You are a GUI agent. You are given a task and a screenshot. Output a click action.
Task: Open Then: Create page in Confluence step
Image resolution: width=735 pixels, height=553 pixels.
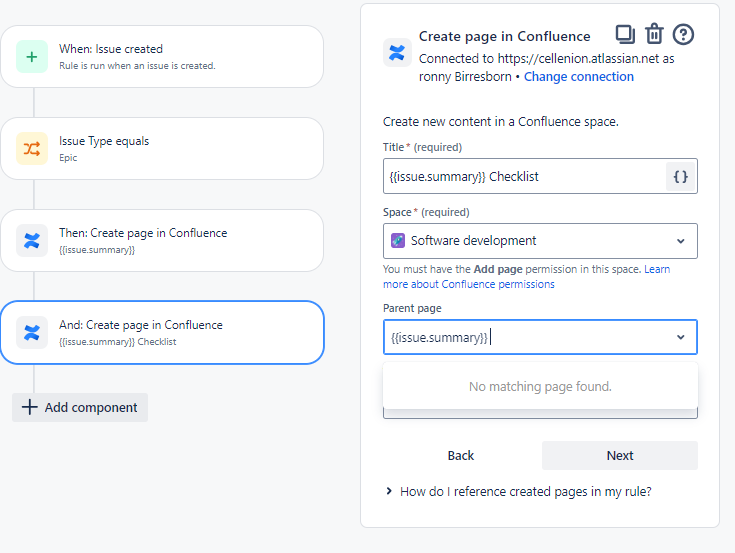[162, 240]
